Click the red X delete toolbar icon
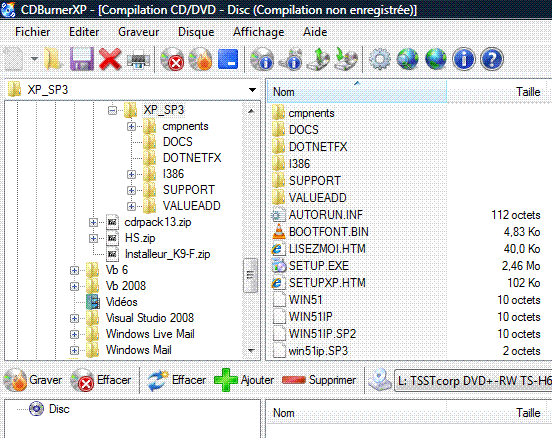The height and width of the screenshot is (438, 552). 110,59
